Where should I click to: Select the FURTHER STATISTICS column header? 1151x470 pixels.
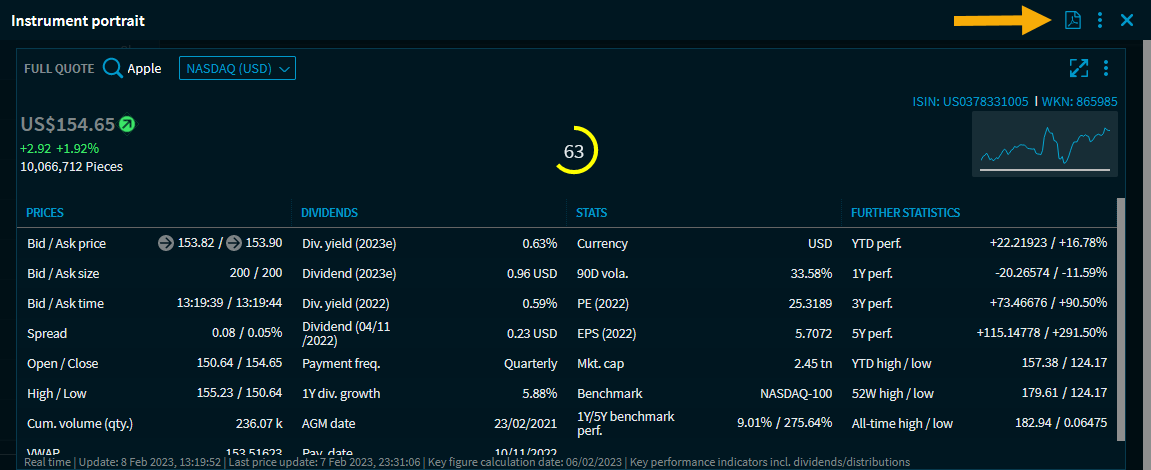click(905, 213)
